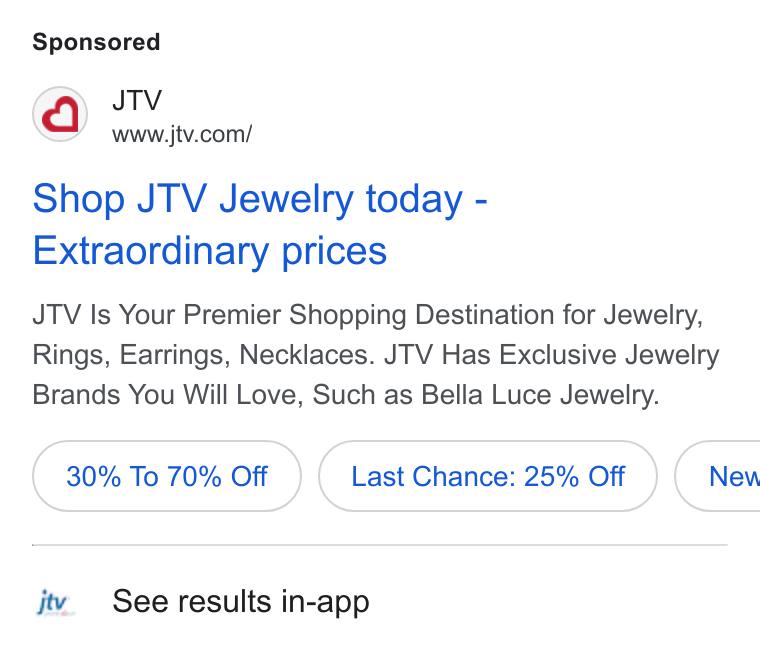Click the word Jewelry in blue headline
This screenshot has height=662, width=760.
[x=287, y=199]
